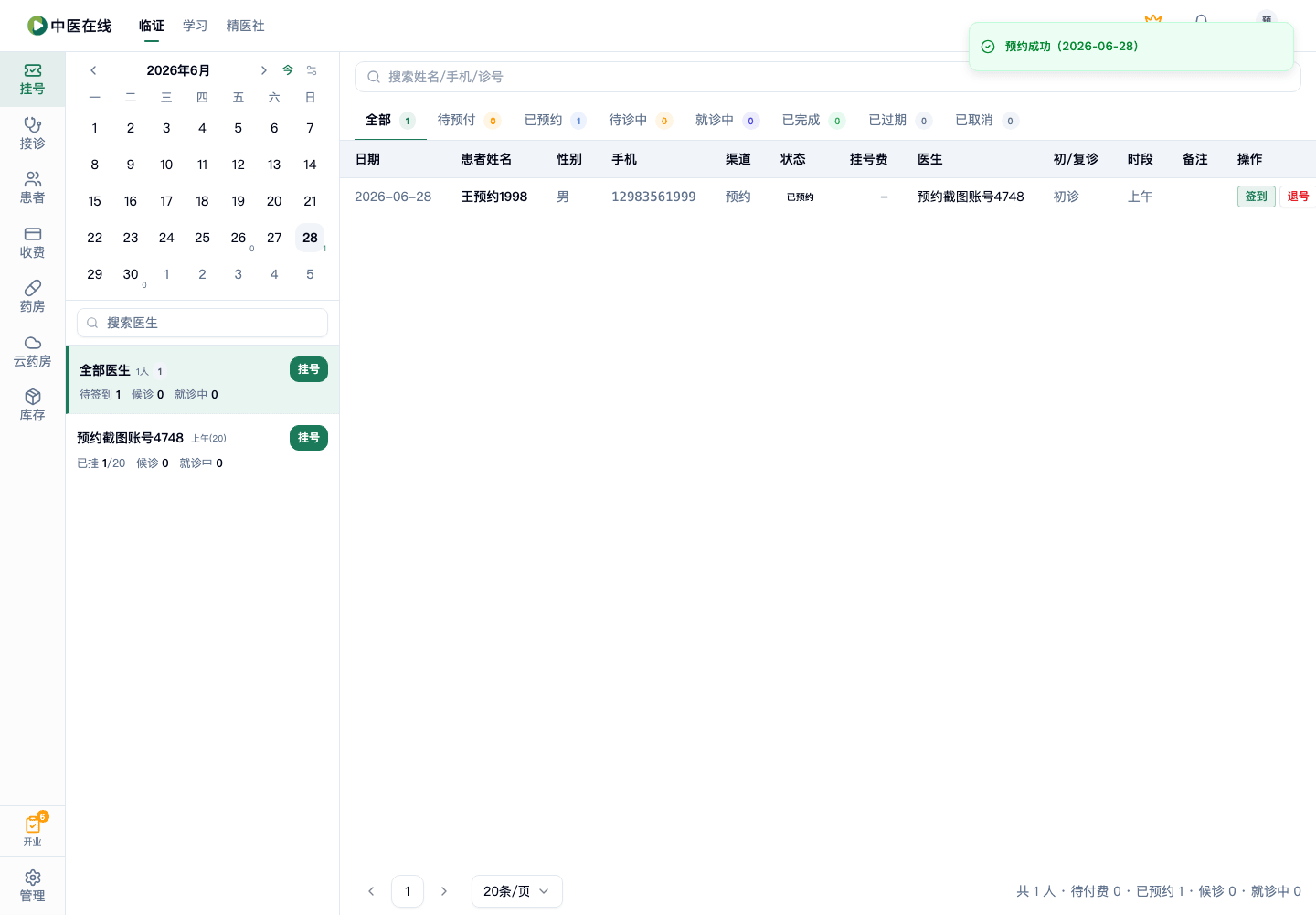This screenshot has width=1316, height=915.
Task: Select the 预约截图账号4748 doctor row
Action: pos(203,450)
